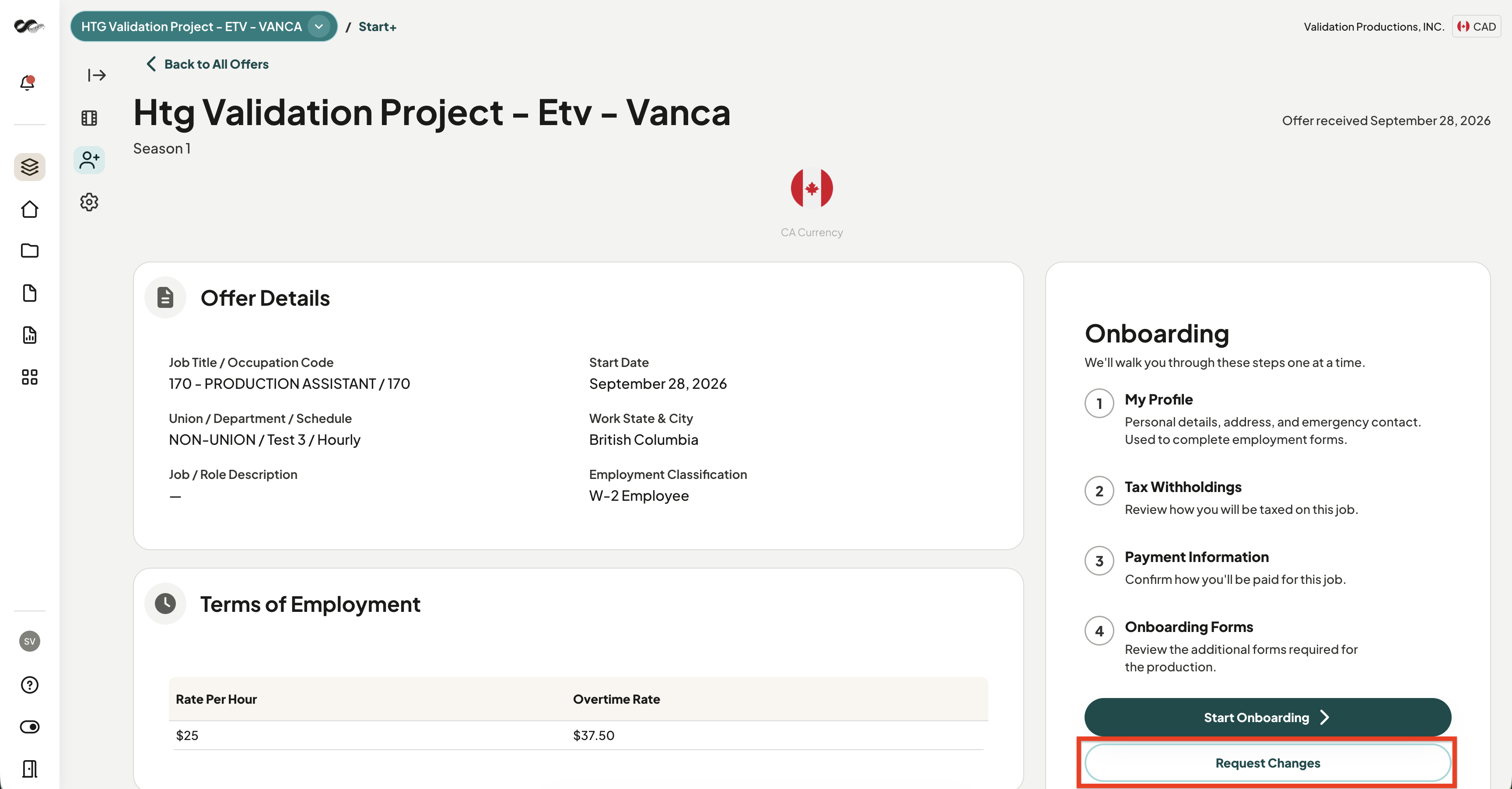Viewport: 1512px width, 789px height.
Task: Select the add-person Start+ icon
Action: 89,160
